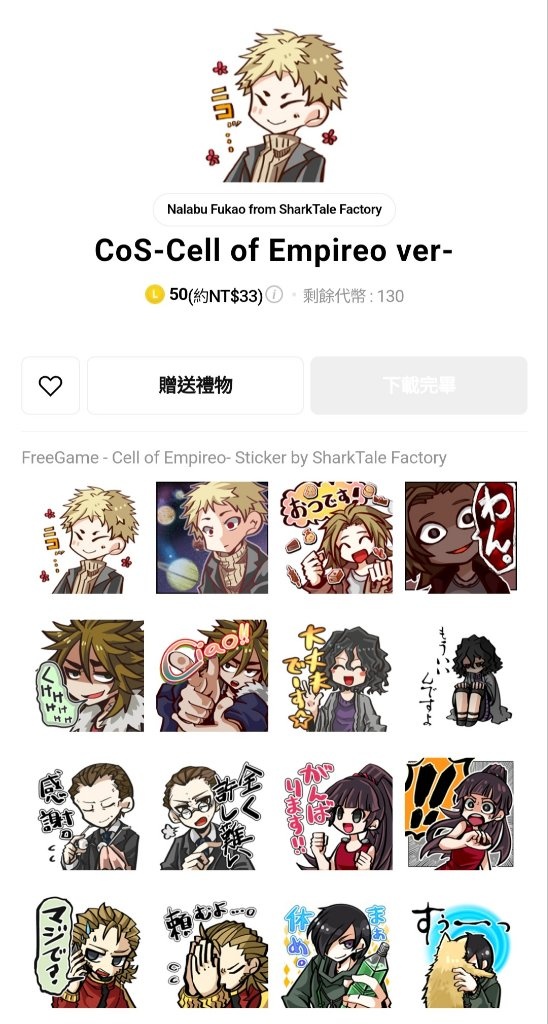Image resolution: width=548 pixels, height=1024 pixels.
Task: Select the 感謝 bowing man sticker
Action: pyautogui.click(x=88, y=814)
